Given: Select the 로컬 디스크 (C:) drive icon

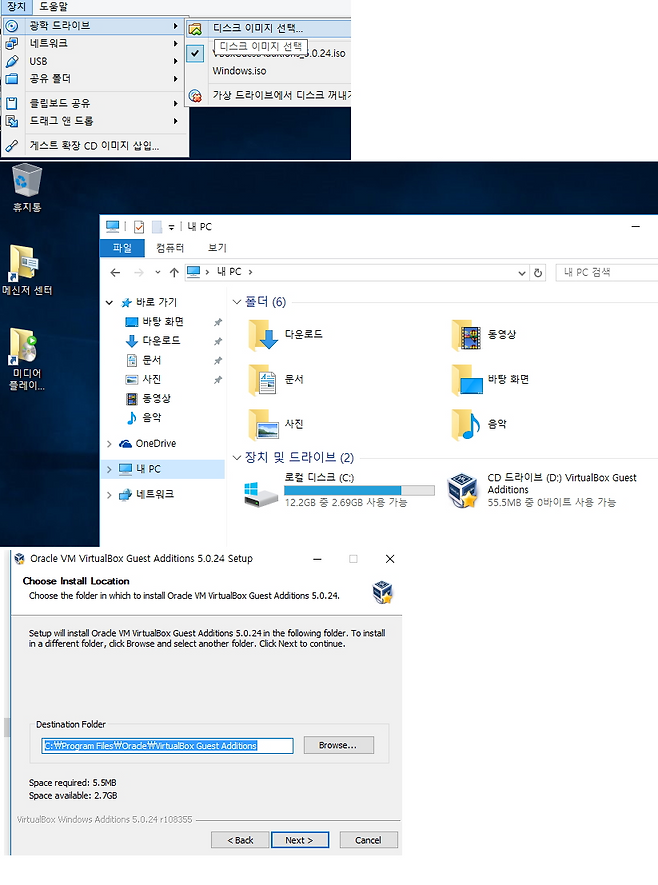Looking at the screenshot, I should click(261, 490).
